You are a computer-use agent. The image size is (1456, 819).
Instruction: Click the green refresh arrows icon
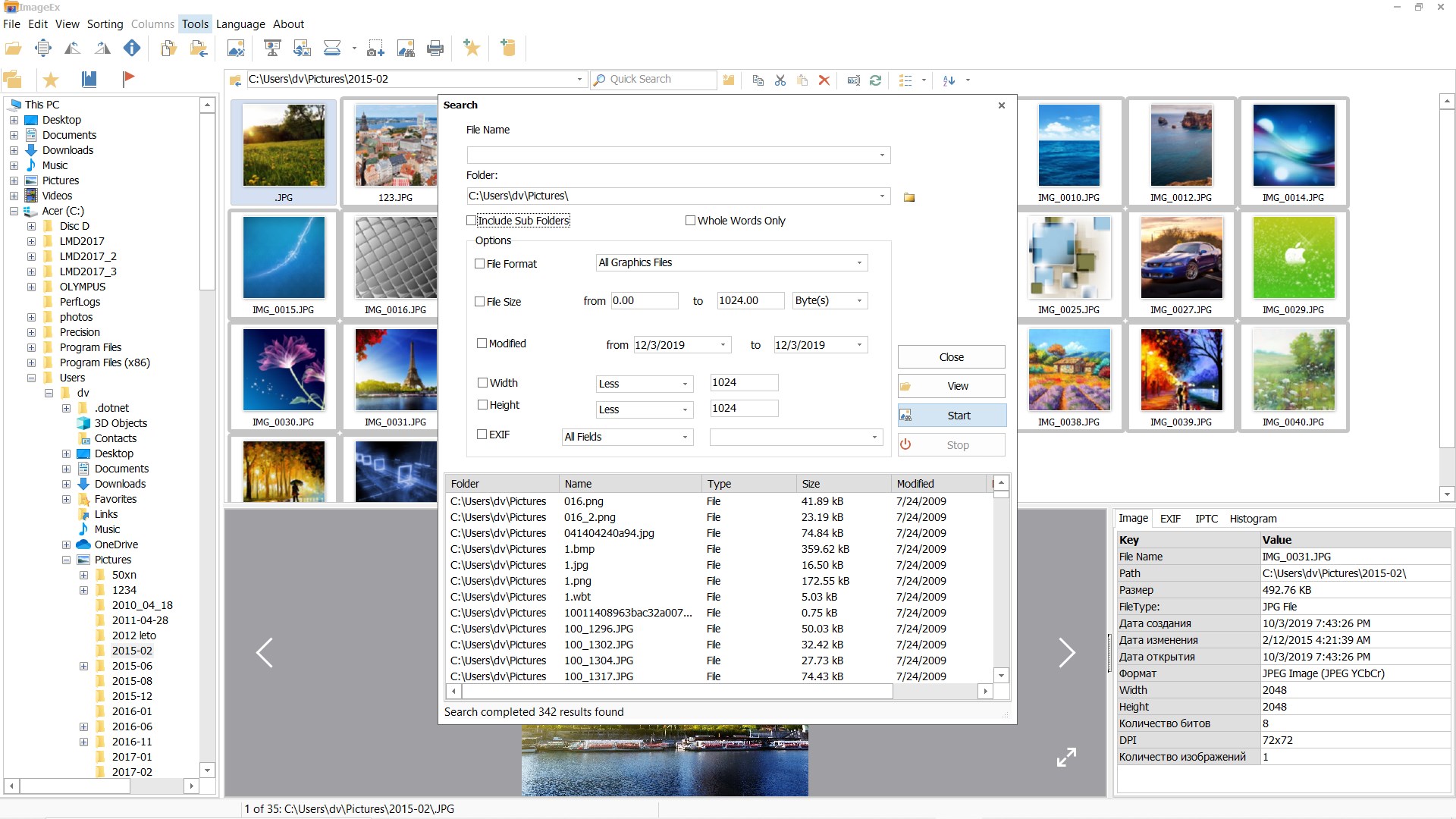[875, 80]
